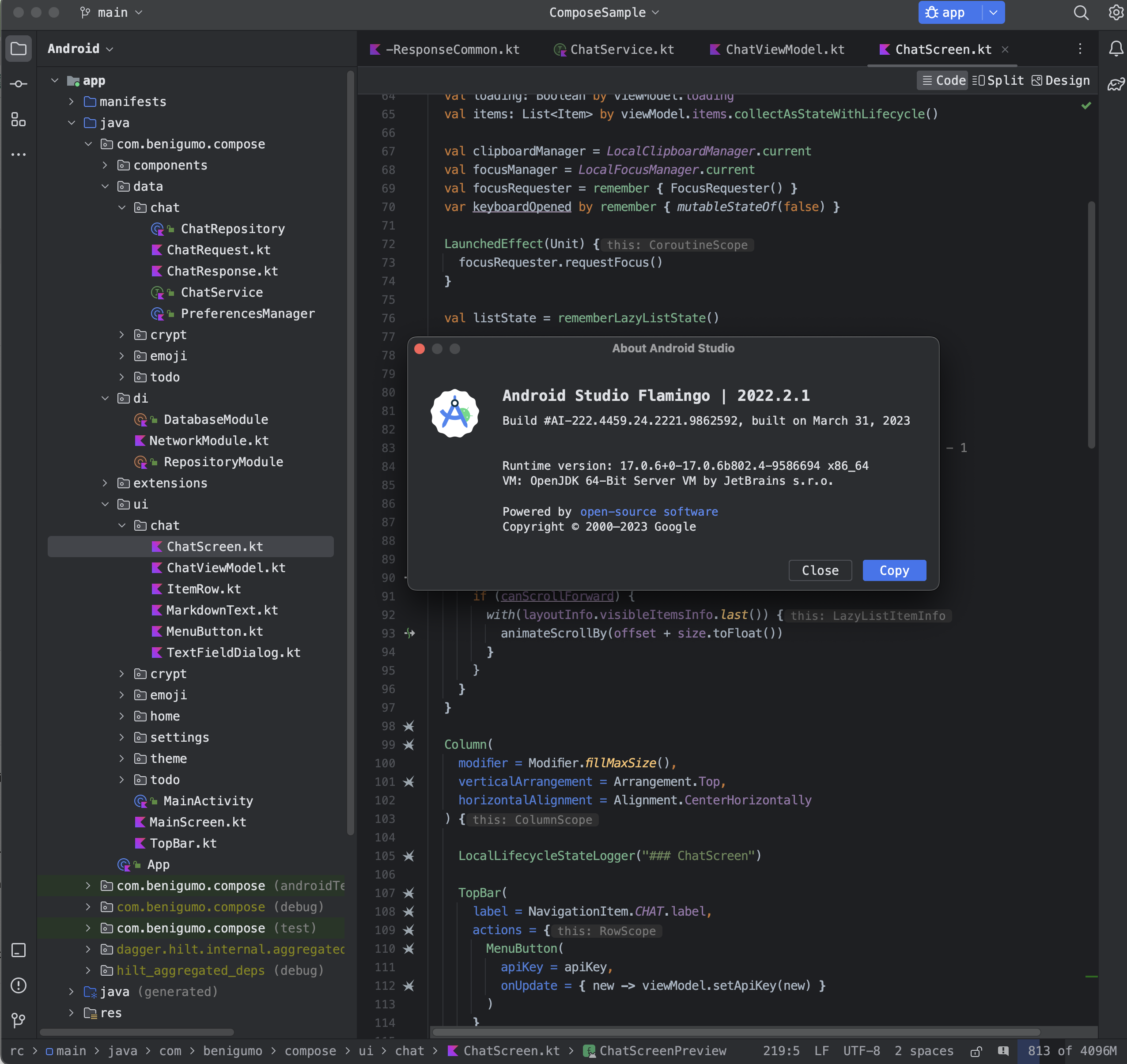Open the Structure tool window icon
The image size is (1127, 1064).
(x=19, y=120)
